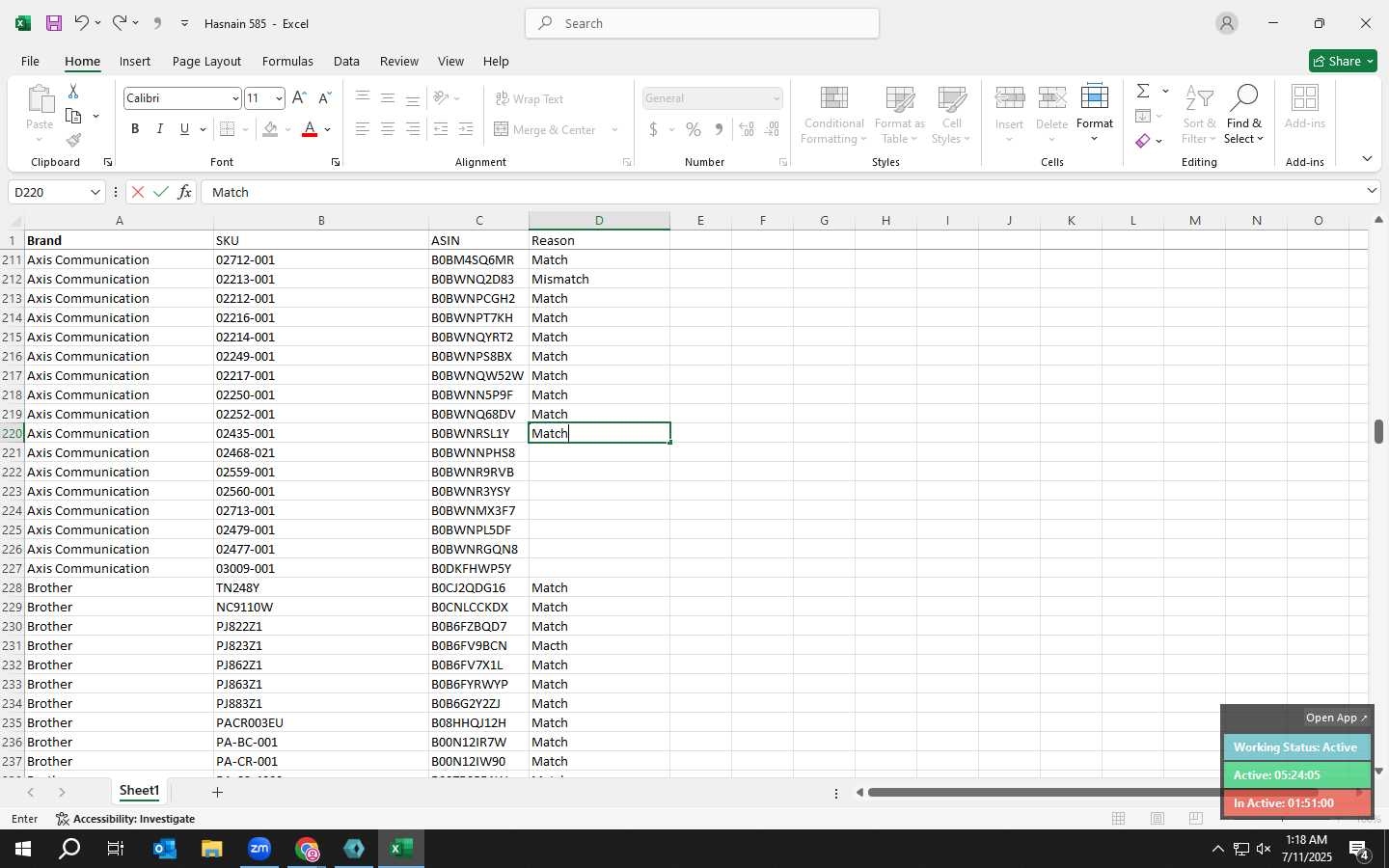The width and height of the screenshot is (1389, 868).
Task: Decrease font size with small A icon
Action: pyautogui.click(x=325, y=98)
